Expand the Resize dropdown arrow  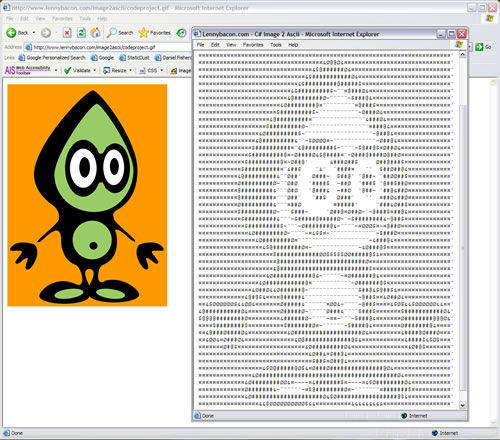click(x=130, y=70)
